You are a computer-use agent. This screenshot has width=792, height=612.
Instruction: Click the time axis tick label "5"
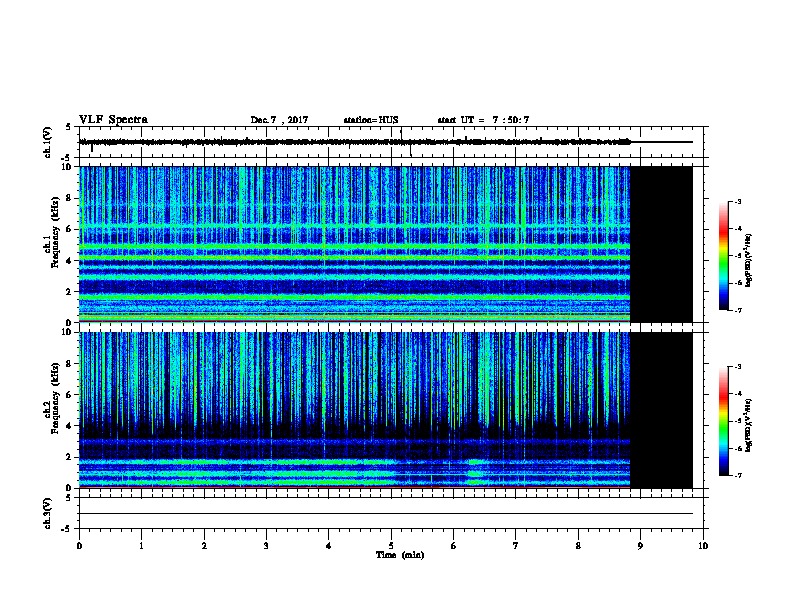point(391,545)
